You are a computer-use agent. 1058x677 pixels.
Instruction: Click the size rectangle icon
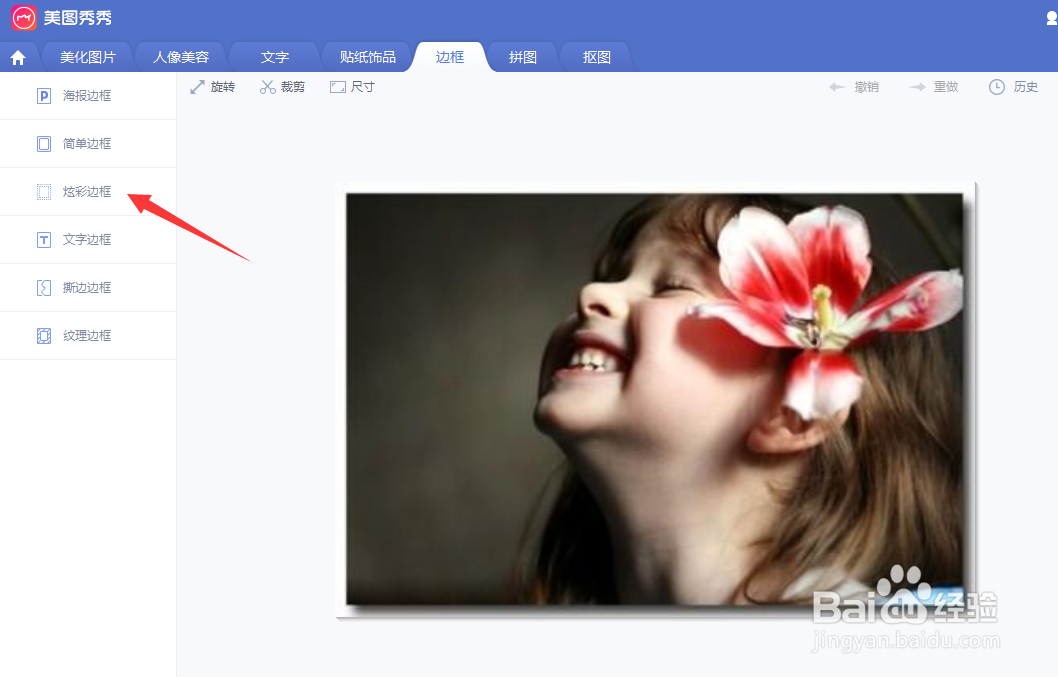(337, 87)
